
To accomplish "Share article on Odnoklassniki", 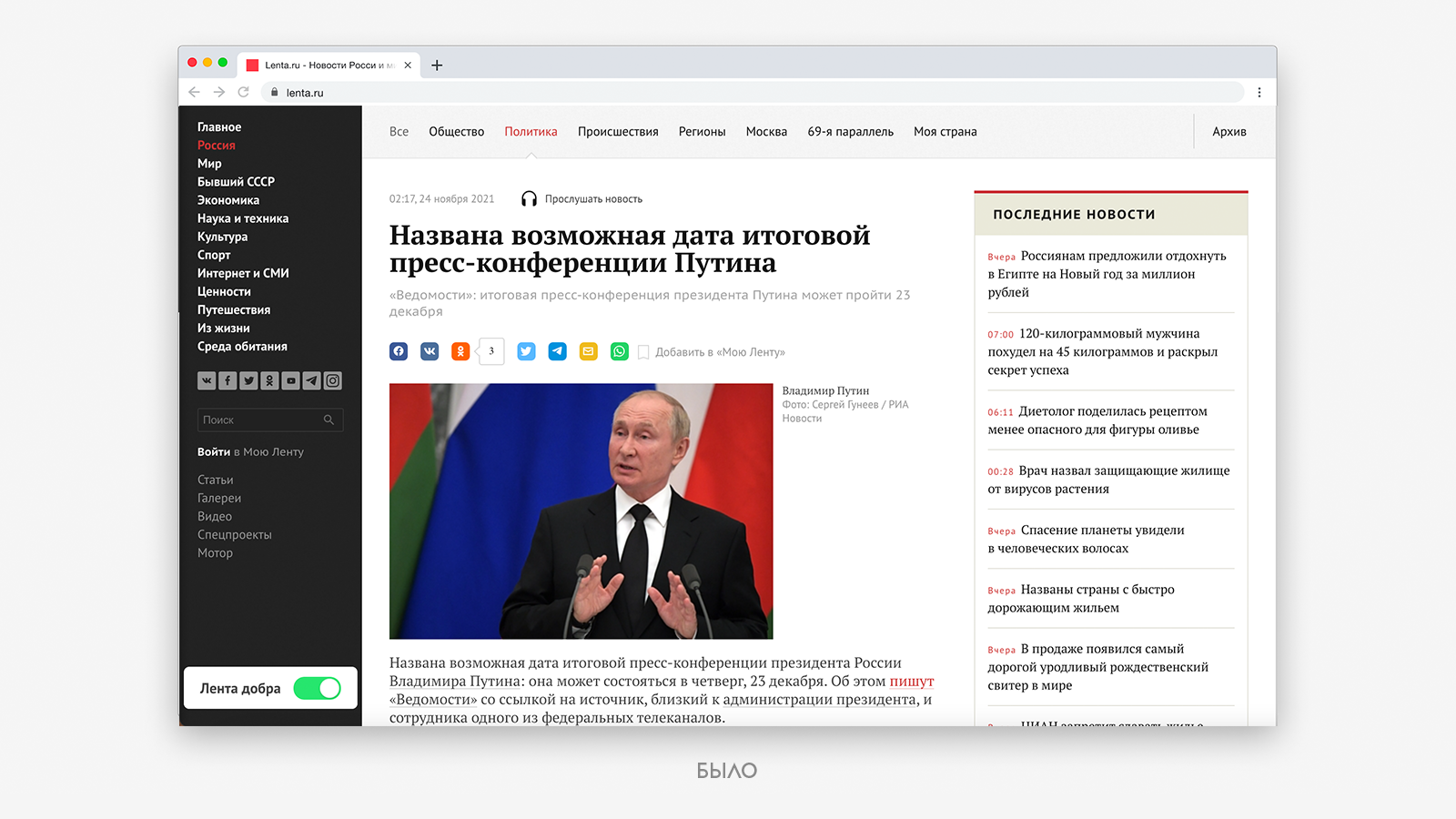I will 460,351.
